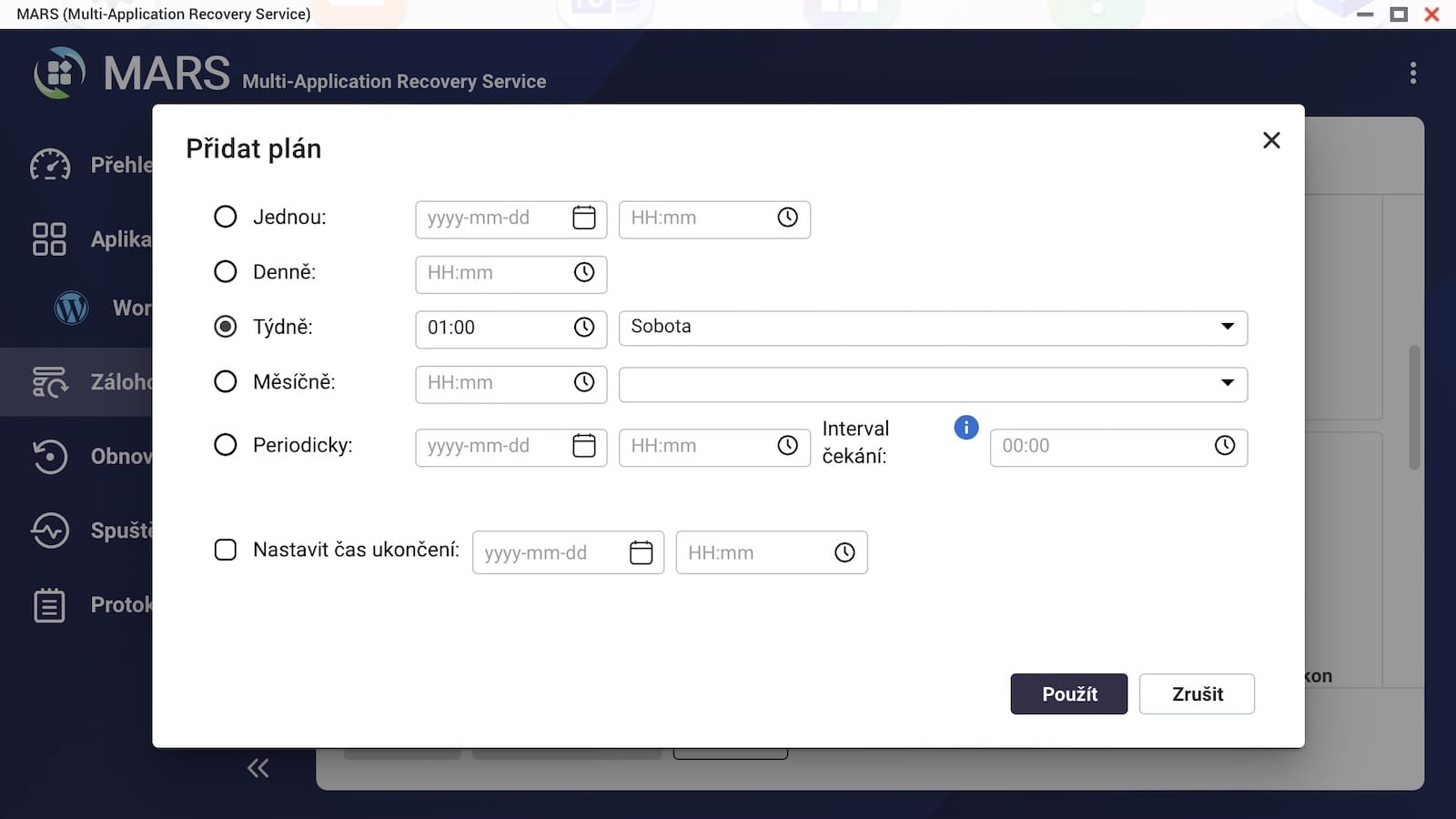Click the Použít button
This screenshot has height=819, width=1456.
click(x=1069, y=694)
